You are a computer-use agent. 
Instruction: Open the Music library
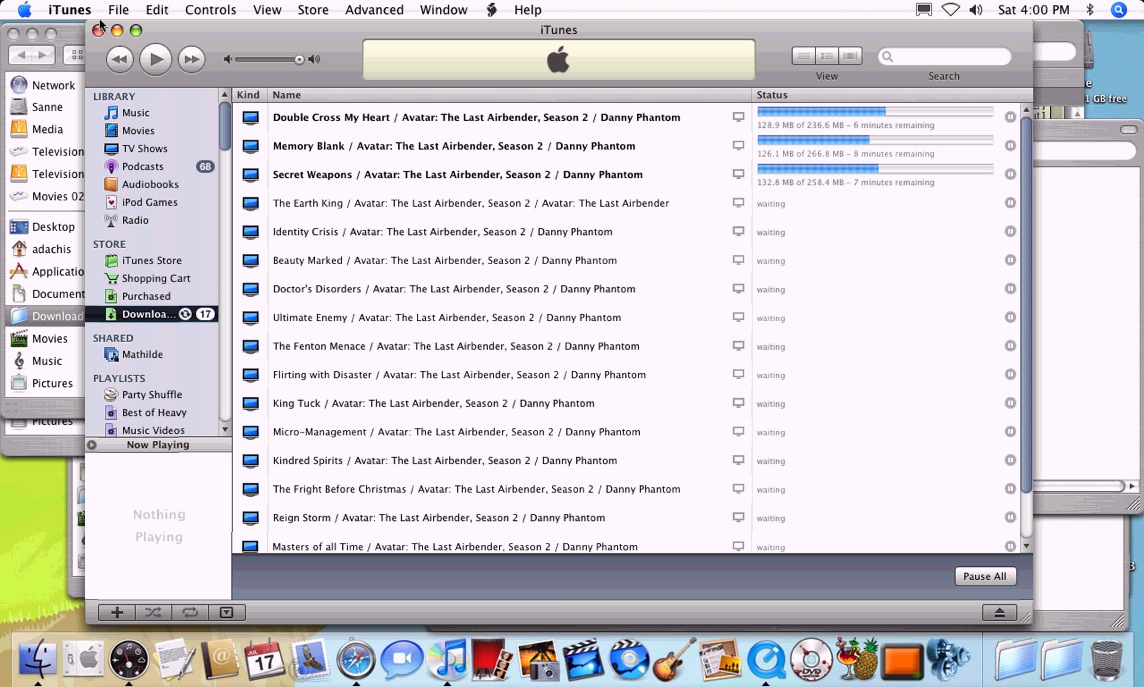pos(136,112)
